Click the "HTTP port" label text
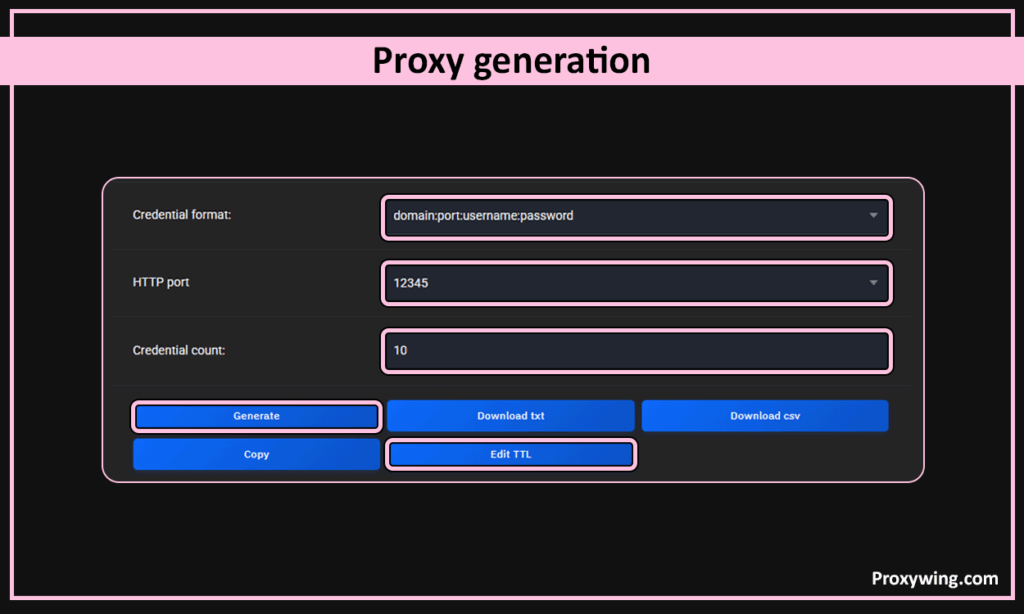The height and width of the screenshot is (614, 1024). coord(161,282)
